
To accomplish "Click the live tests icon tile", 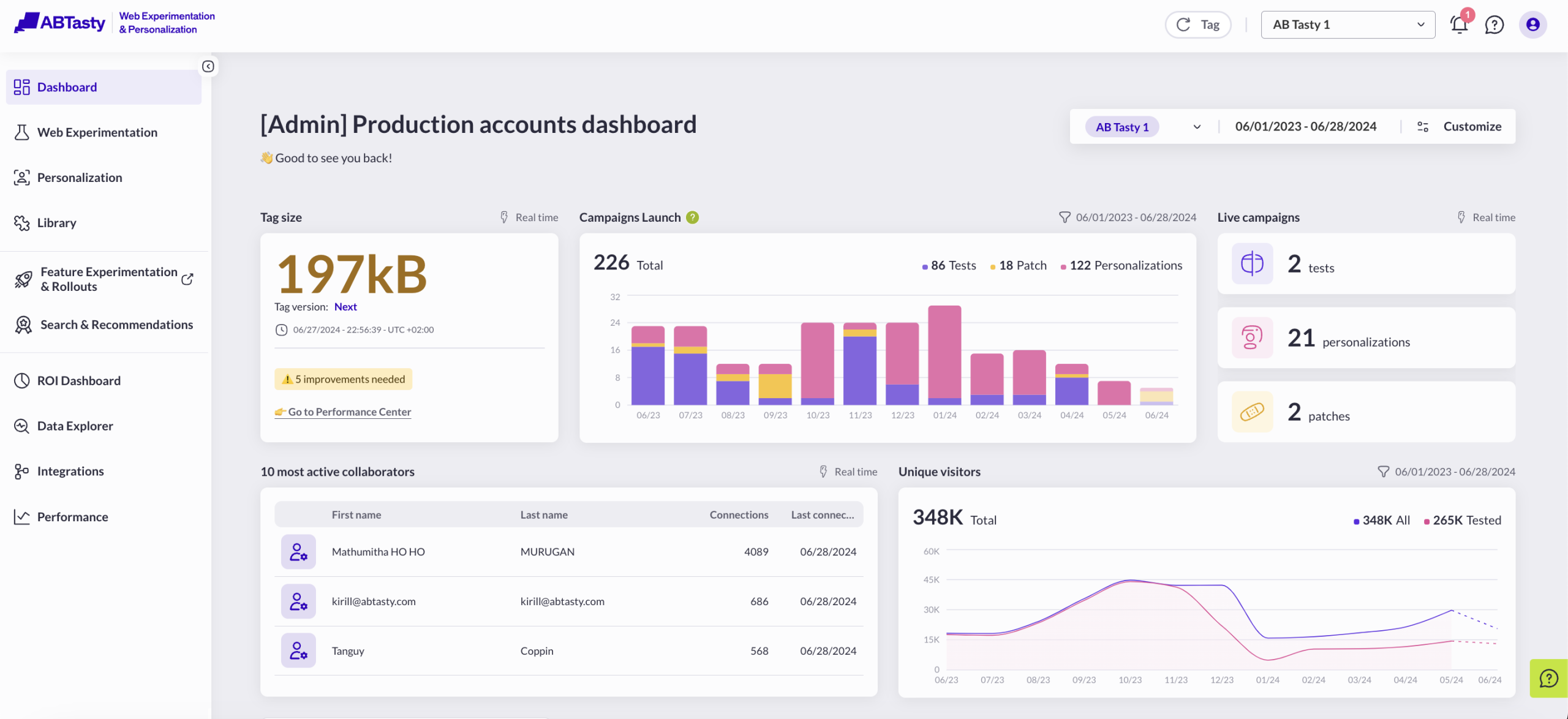I will click(1252, 264).
